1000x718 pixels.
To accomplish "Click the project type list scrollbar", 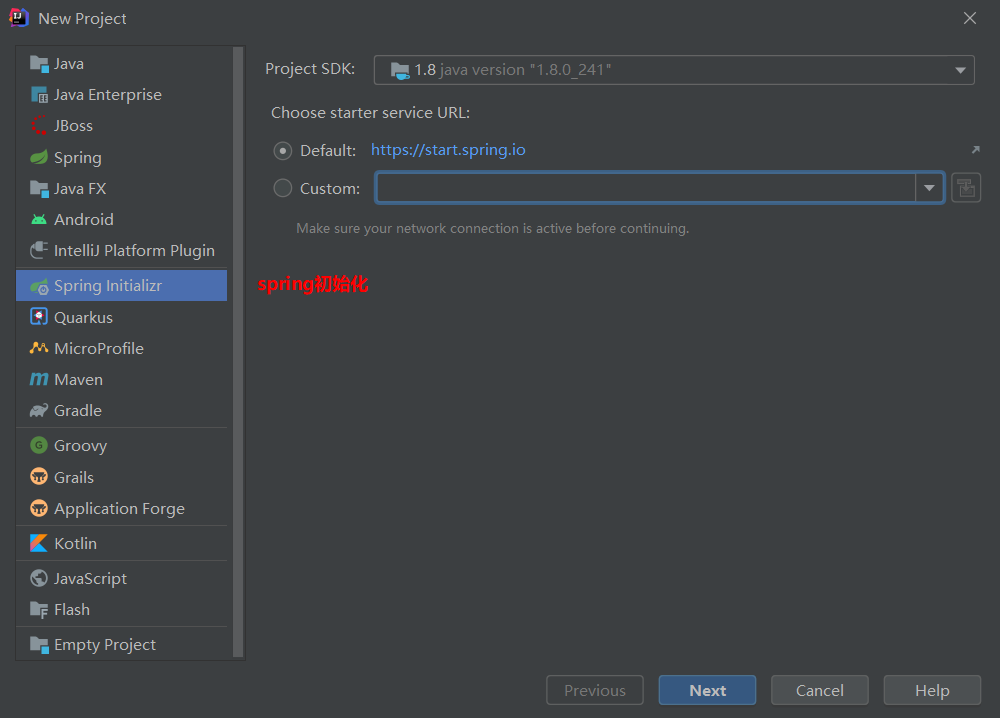I will [x=239, y=352].
